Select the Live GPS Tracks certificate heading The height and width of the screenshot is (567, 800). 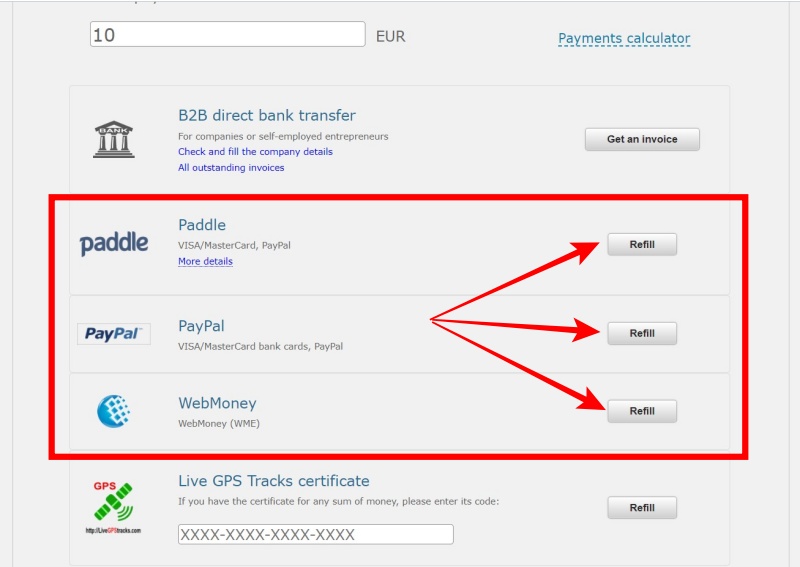(274, 481)
